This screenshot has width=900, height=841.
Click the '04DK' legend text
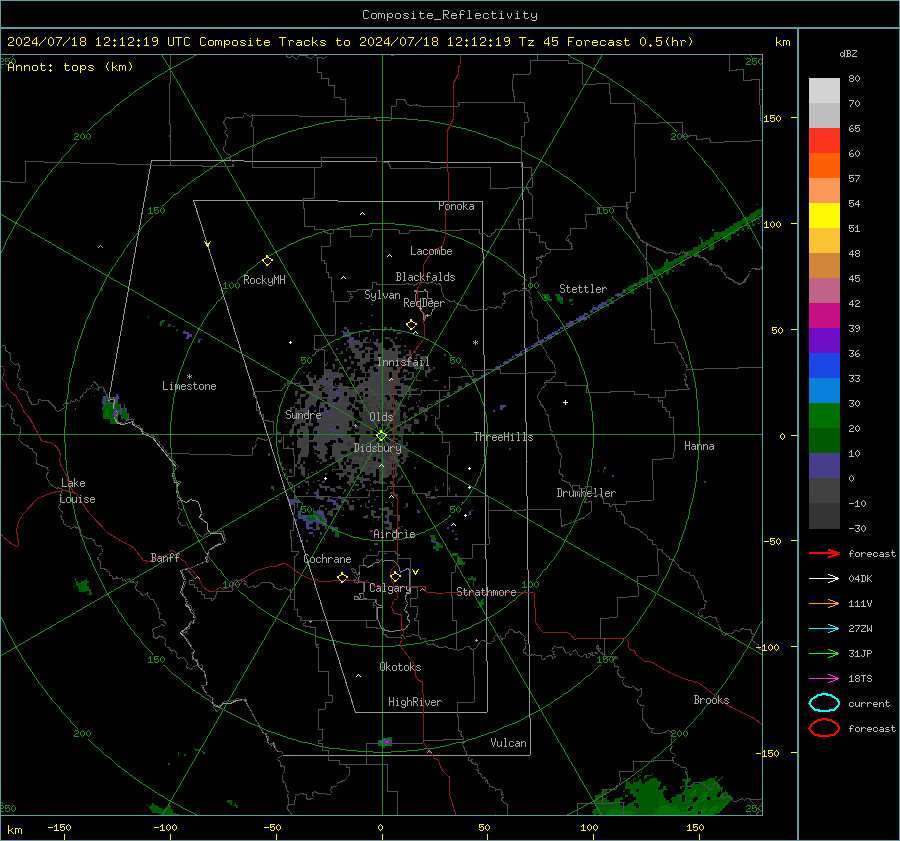point(860,579)
